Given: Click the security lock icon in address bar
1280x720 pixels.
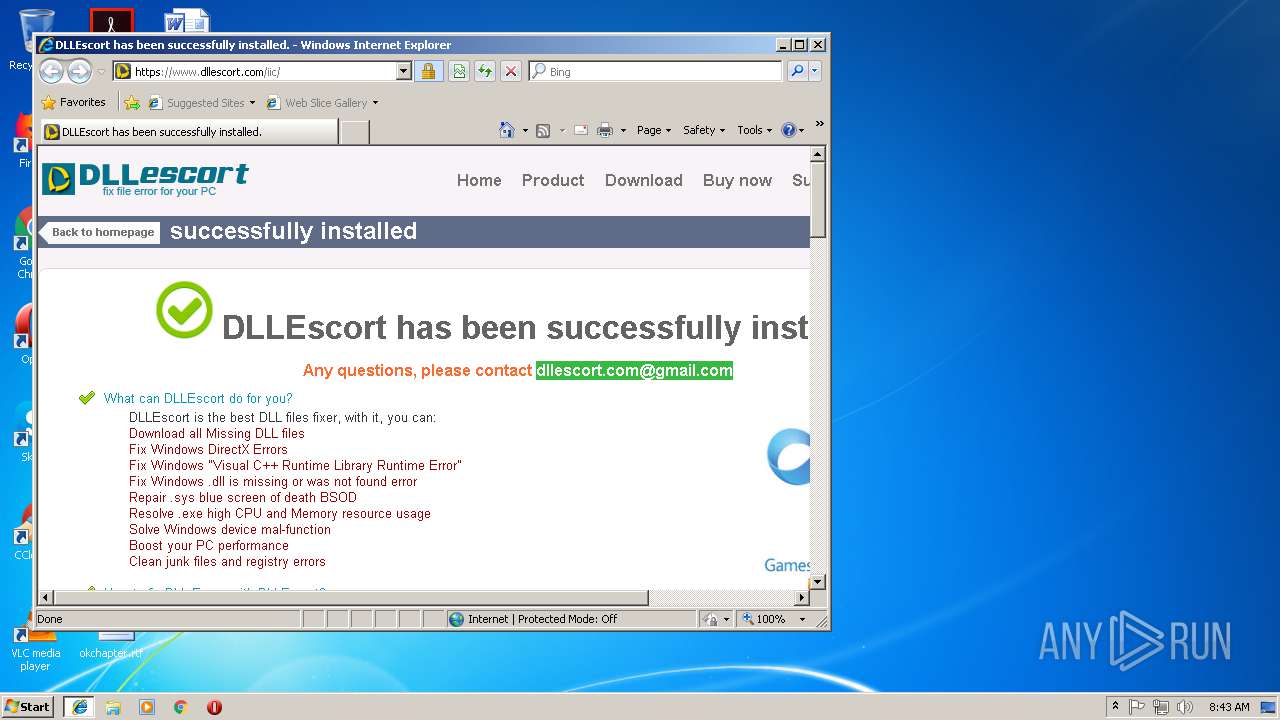Looking at the screenshot, I should [428, 71].
